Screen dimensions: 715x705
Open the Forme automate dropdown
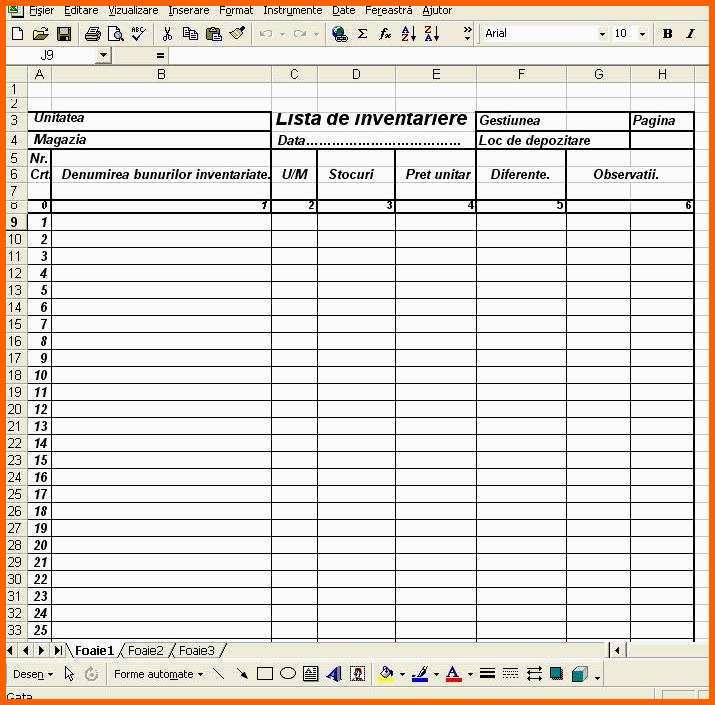pyautogui.click(x=158, y=674)
